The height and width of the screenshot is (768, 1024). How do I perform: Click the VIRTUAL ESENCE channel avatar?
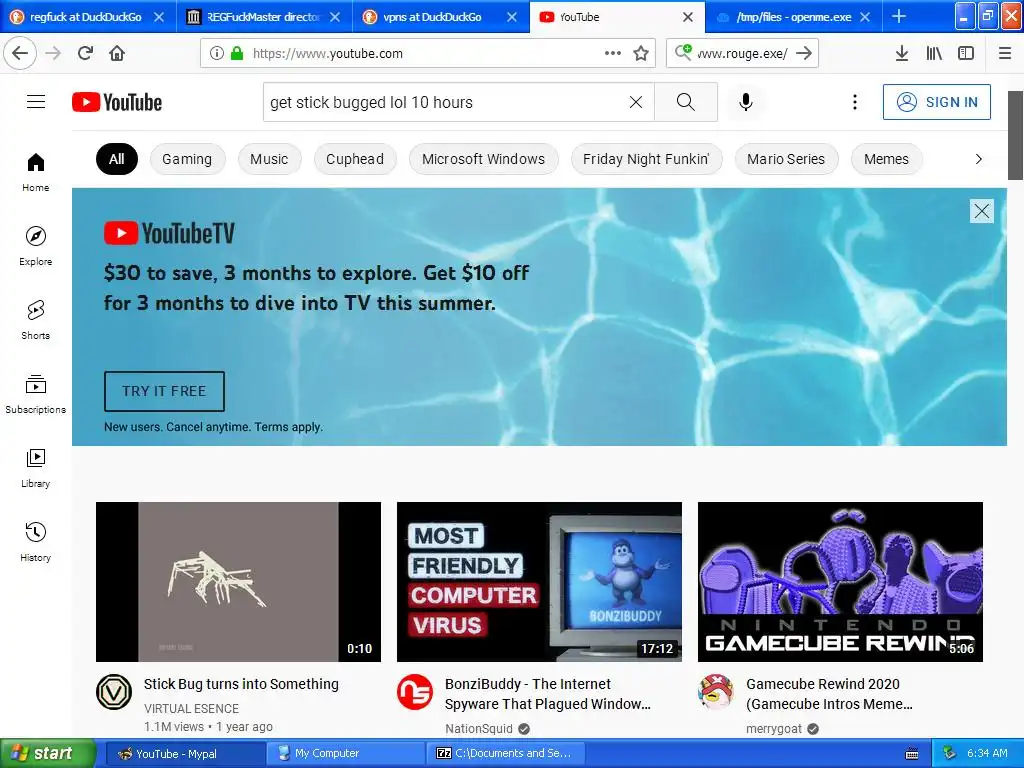point(114,692)
